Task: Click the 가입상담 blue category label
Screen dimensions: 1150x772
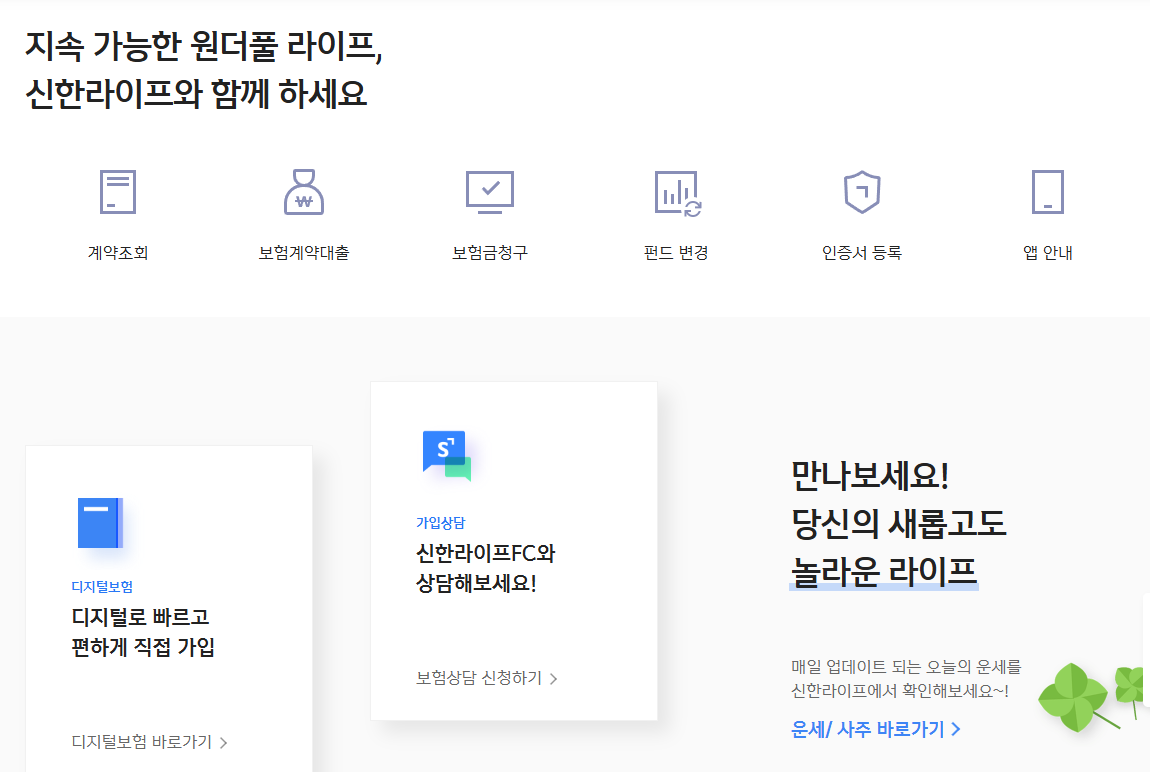Action: pos(441,523)
